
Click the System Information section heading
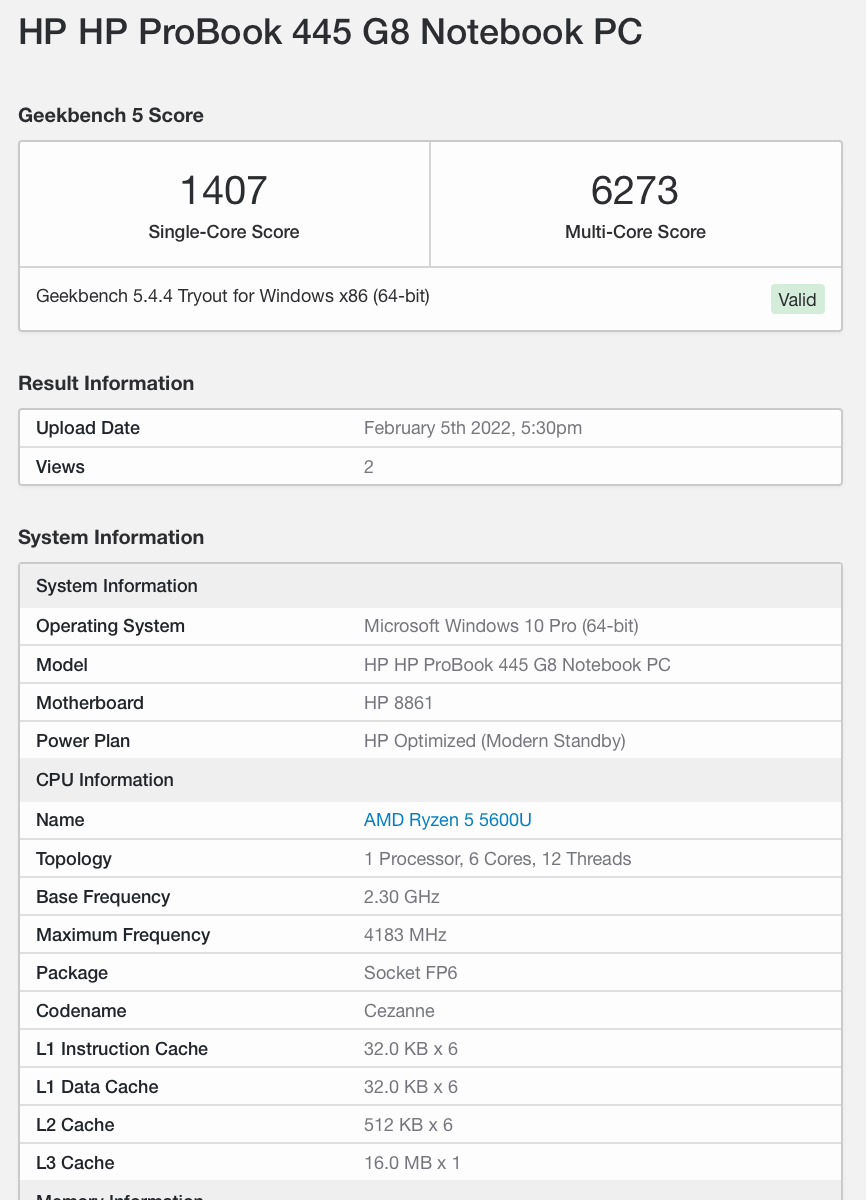(111, 537)
